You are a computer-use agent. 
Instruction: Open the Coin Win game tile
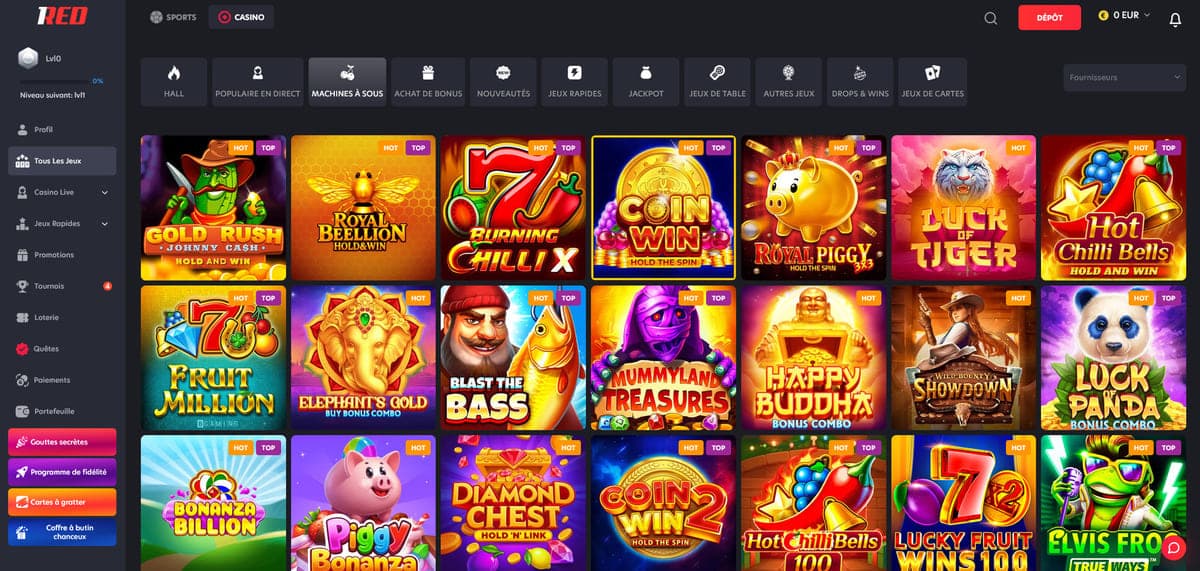pyautogui.click(x=663, y=208)
